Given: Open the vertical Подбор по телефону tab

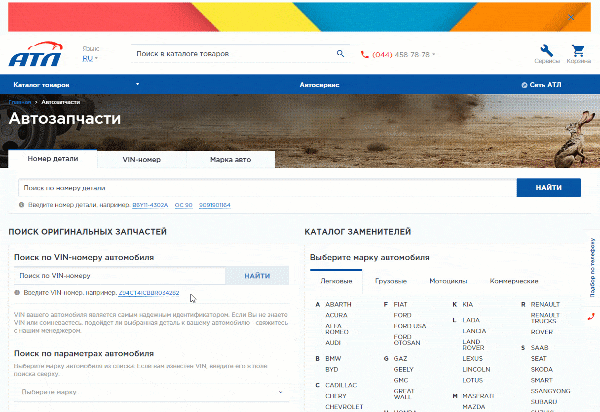Looking at the screenshot, I should point(592,268).
